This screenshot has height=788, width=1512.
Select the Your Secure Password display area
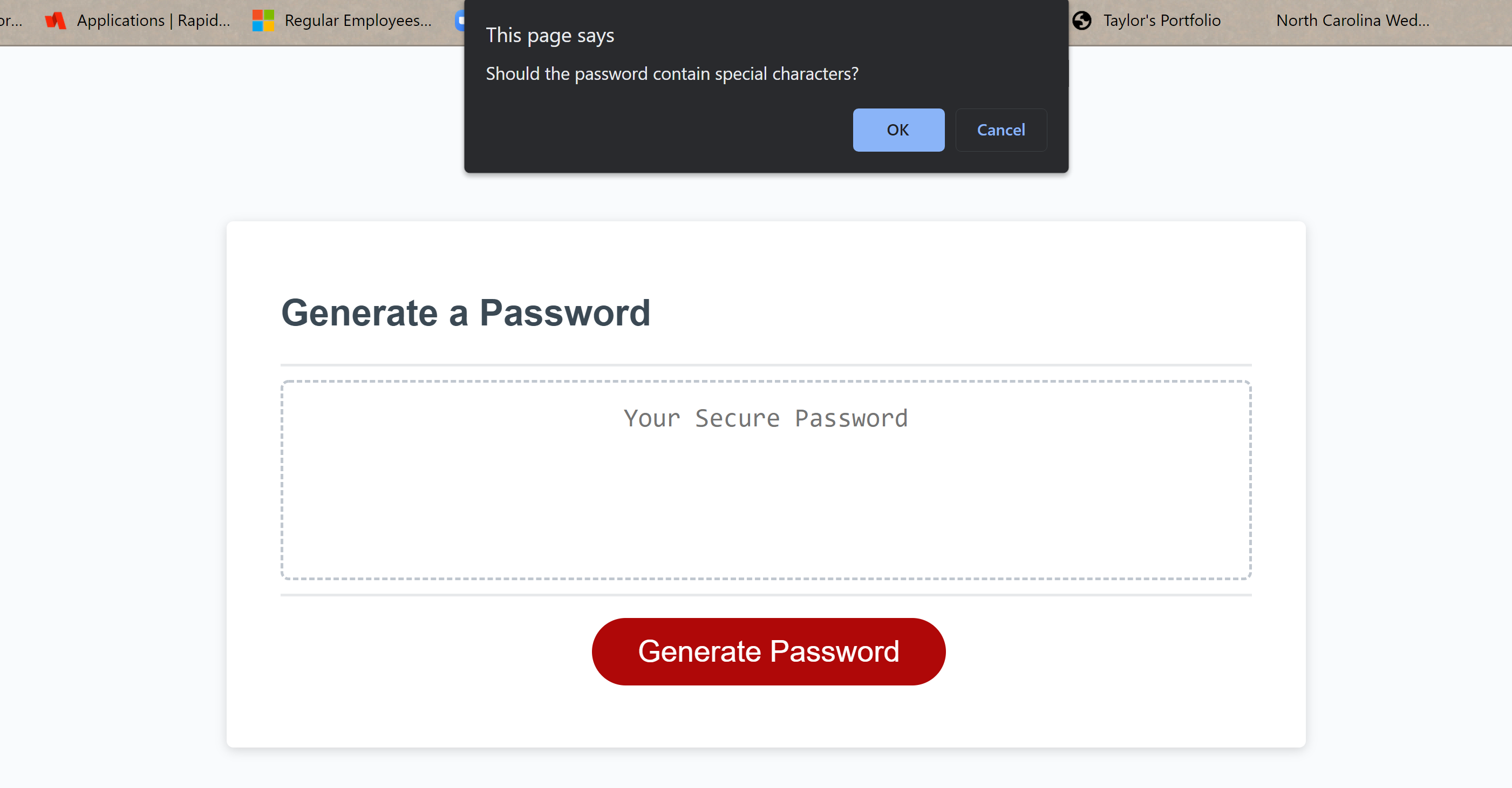765,418
